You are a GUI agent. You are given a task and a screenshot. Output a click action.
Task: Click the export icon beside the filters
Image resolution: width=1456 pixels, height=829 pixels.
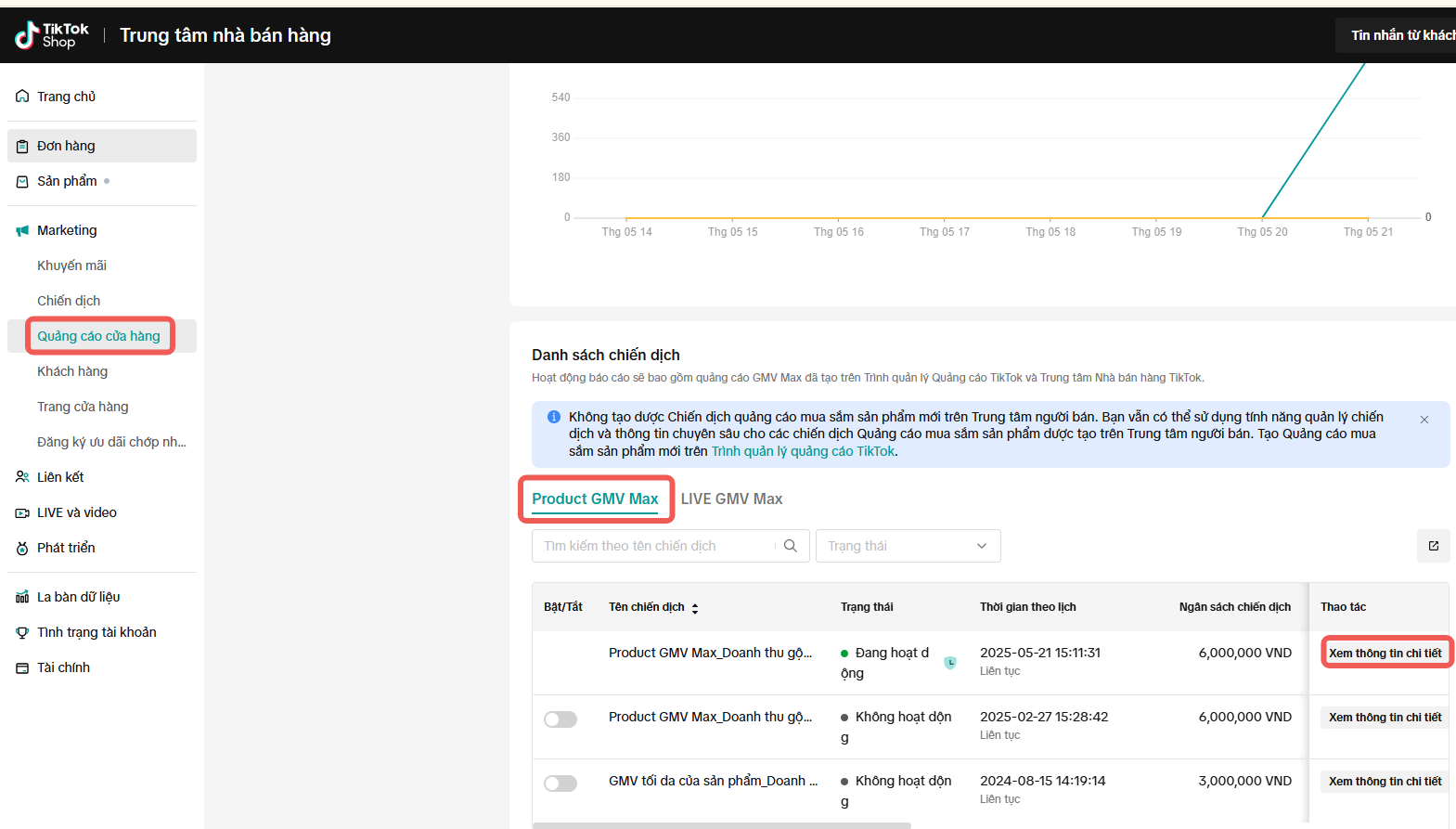pos(1433,546)
